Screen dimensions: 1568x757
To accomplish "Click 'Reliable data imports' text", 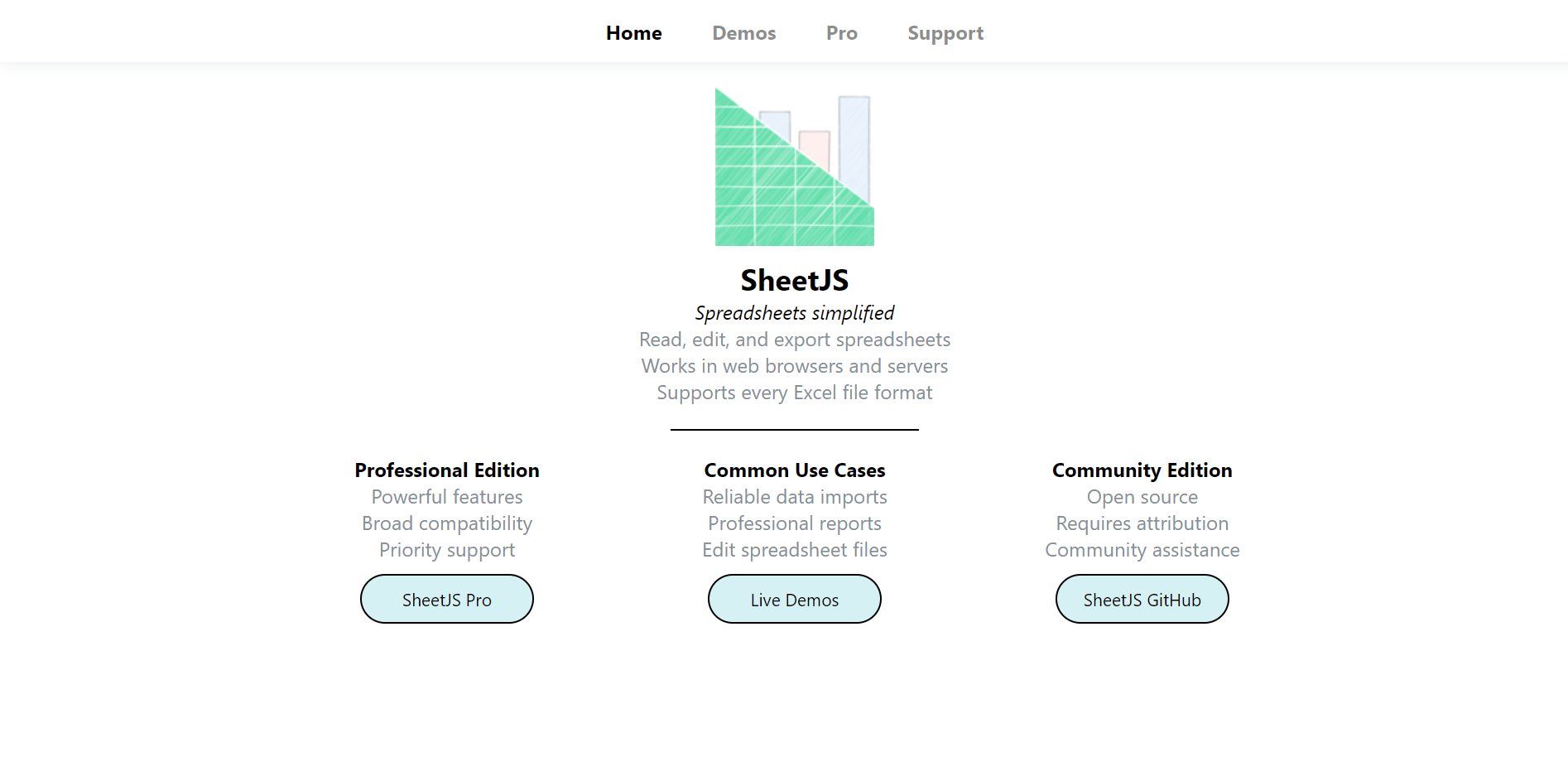I will click(x=795, y=497).
